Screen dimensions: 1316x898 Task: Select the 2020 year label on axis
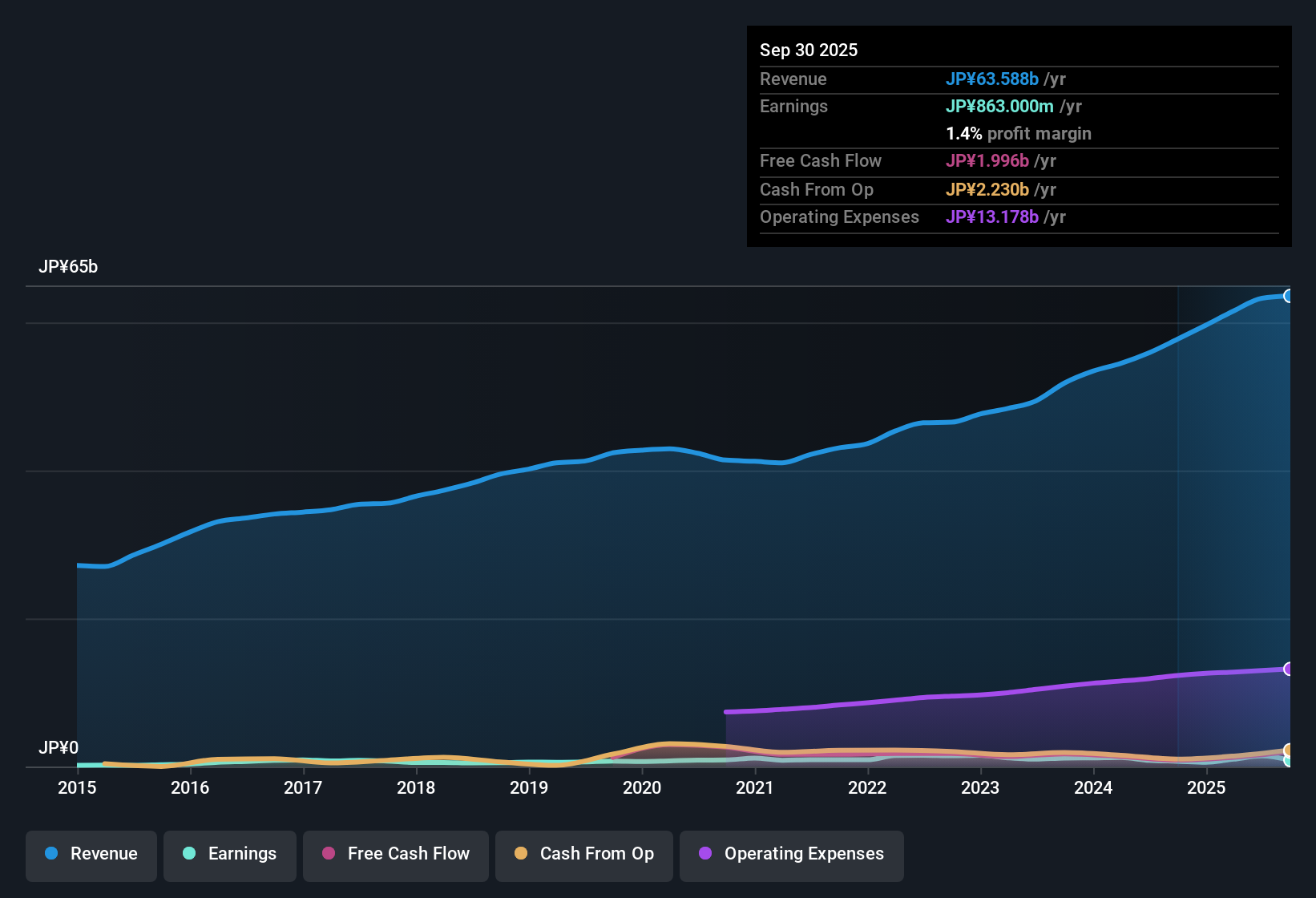coord(643,788)
